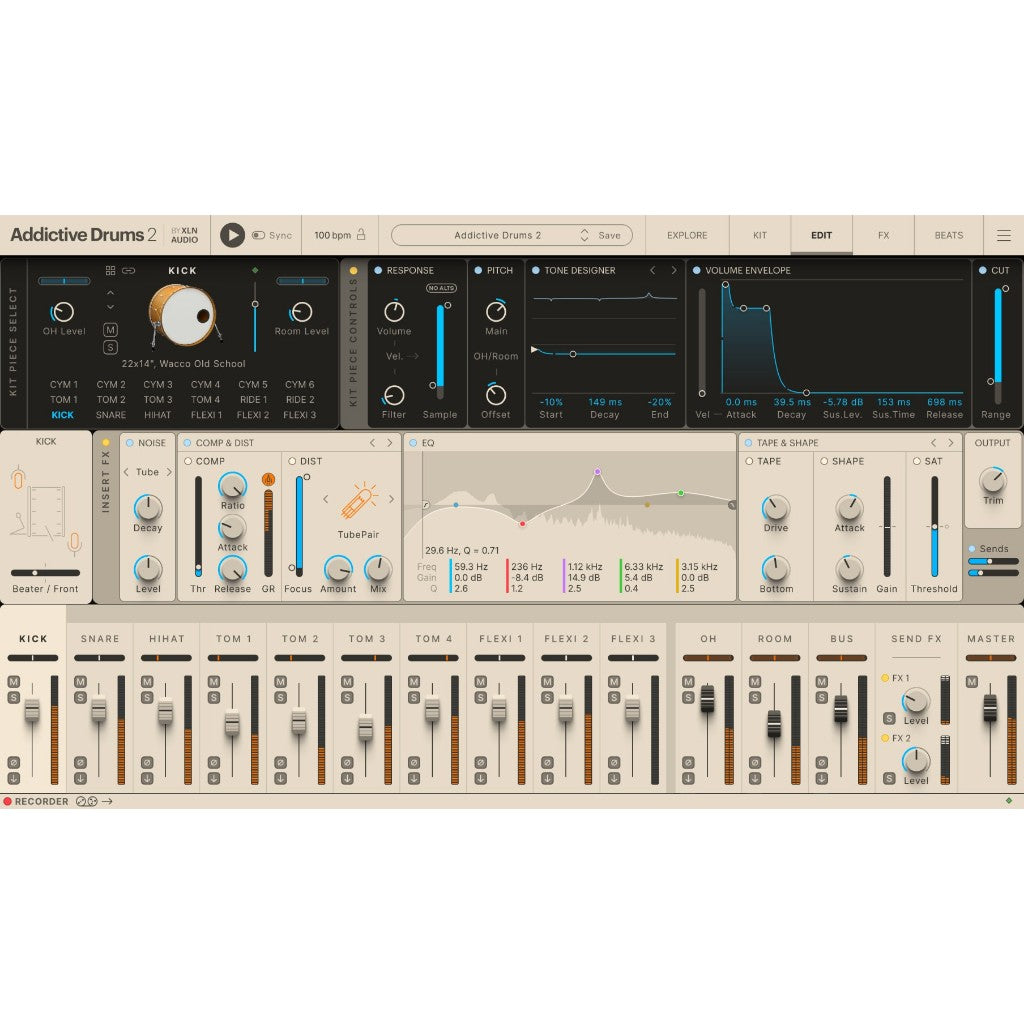Click the Save button
The image size is (1024, 1024).
pyautogui.click(x=608, y=235)
